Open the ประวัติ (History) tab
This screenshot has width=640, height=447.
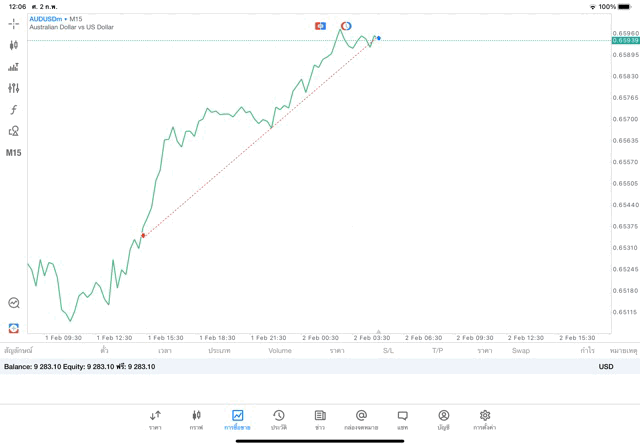[278, 419]
